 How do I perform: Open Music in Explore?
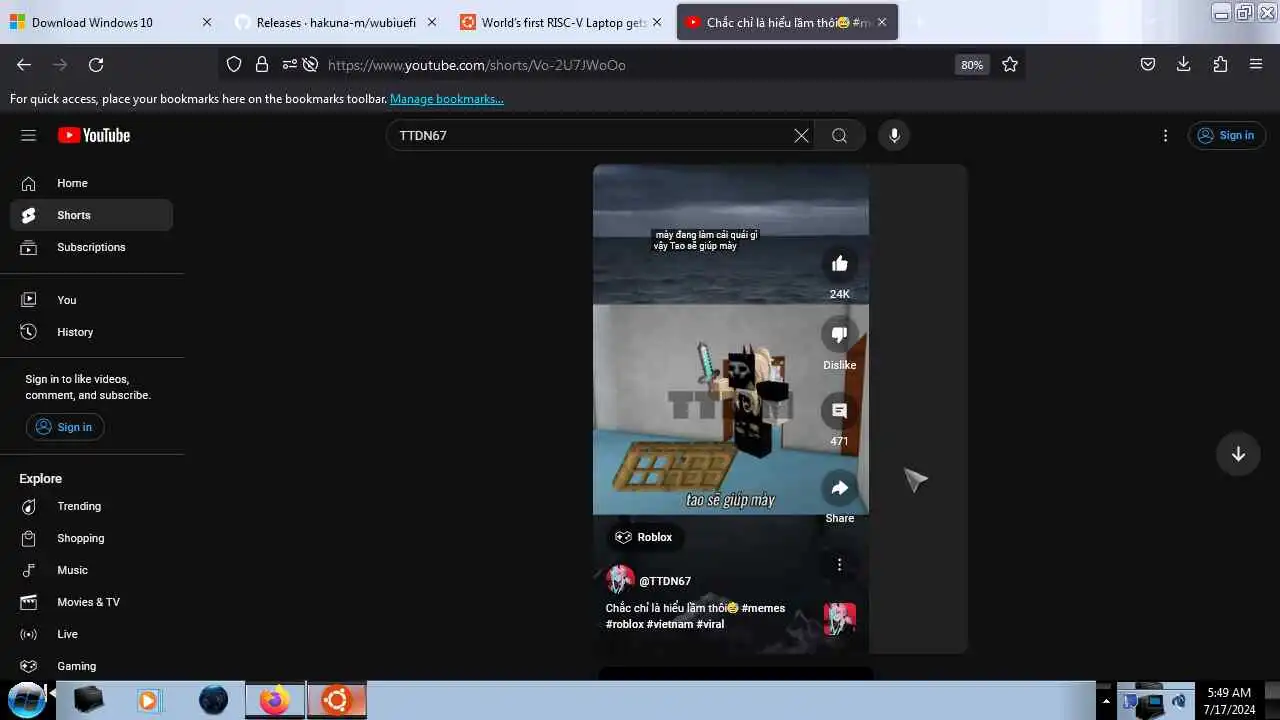pyautogui.click(x=91, y=570)
